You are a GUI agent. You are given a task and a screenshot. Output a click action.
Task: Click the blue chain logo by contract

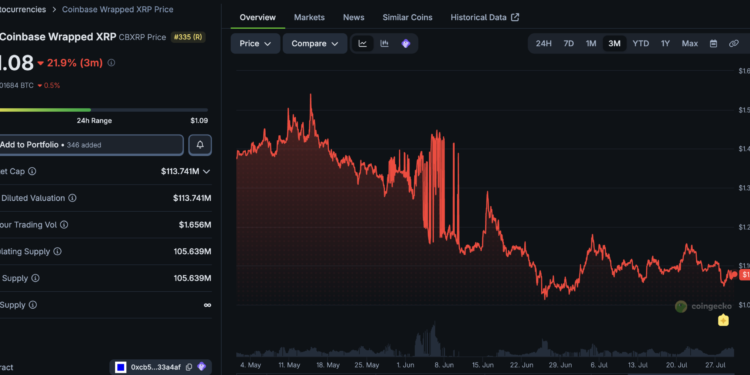point(121,367)
